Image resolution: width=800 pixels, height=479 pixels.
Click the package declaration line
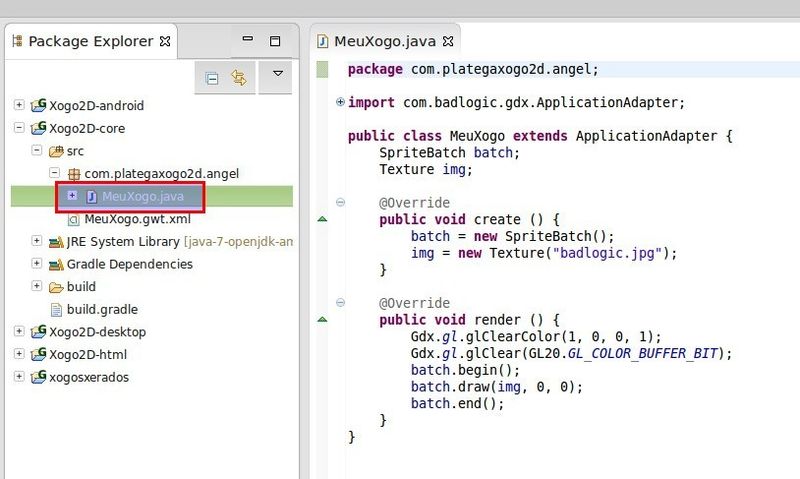[x=473, y=69]
